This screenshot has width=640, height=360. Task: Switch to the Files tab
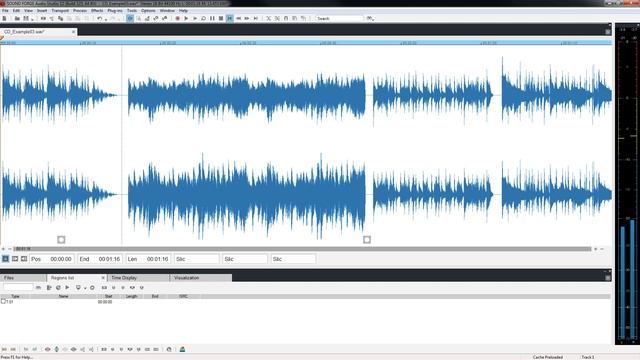coord(23,278)
